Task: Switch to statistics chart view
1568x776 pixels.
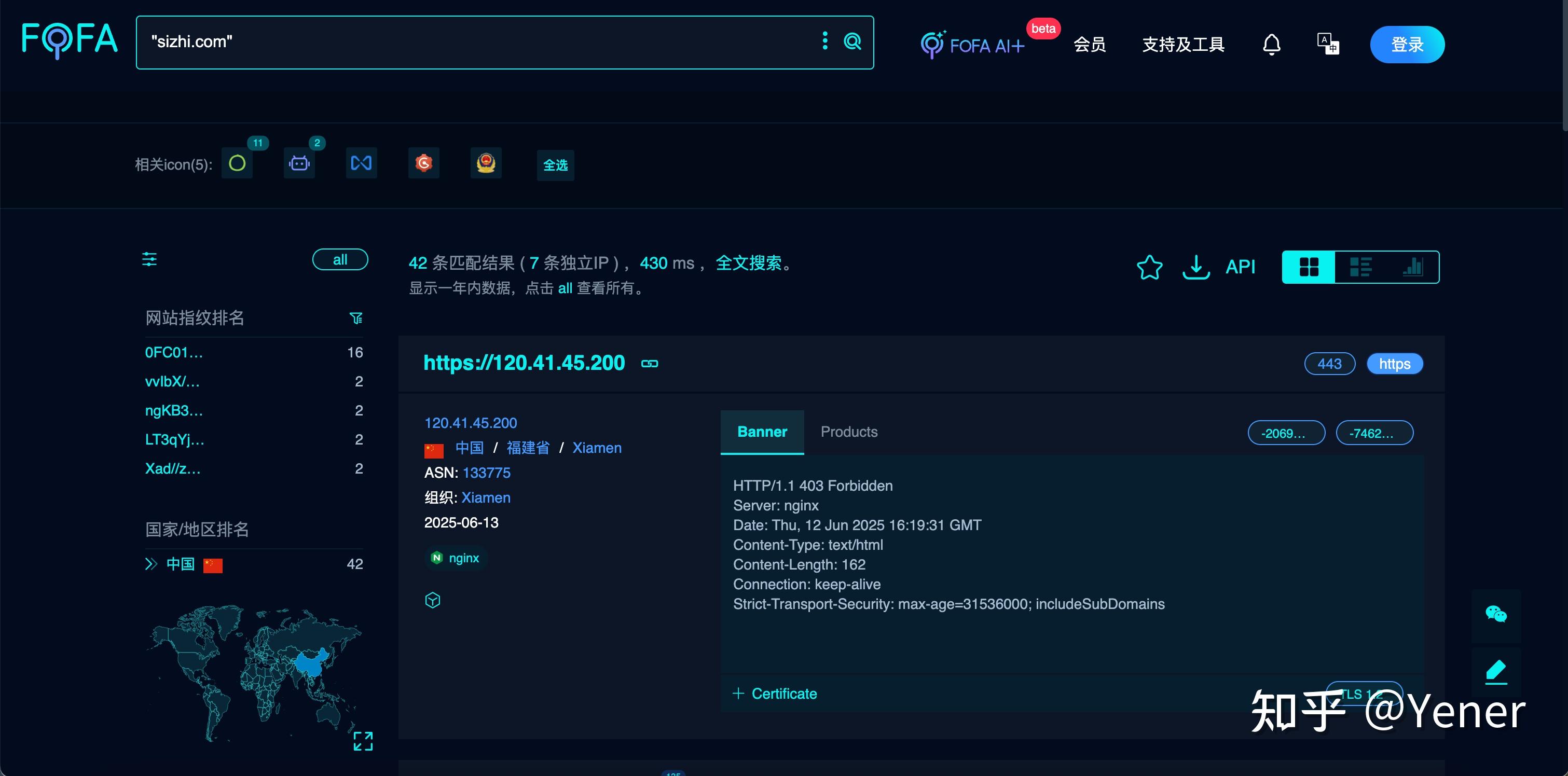Action: click(1413, 267)
